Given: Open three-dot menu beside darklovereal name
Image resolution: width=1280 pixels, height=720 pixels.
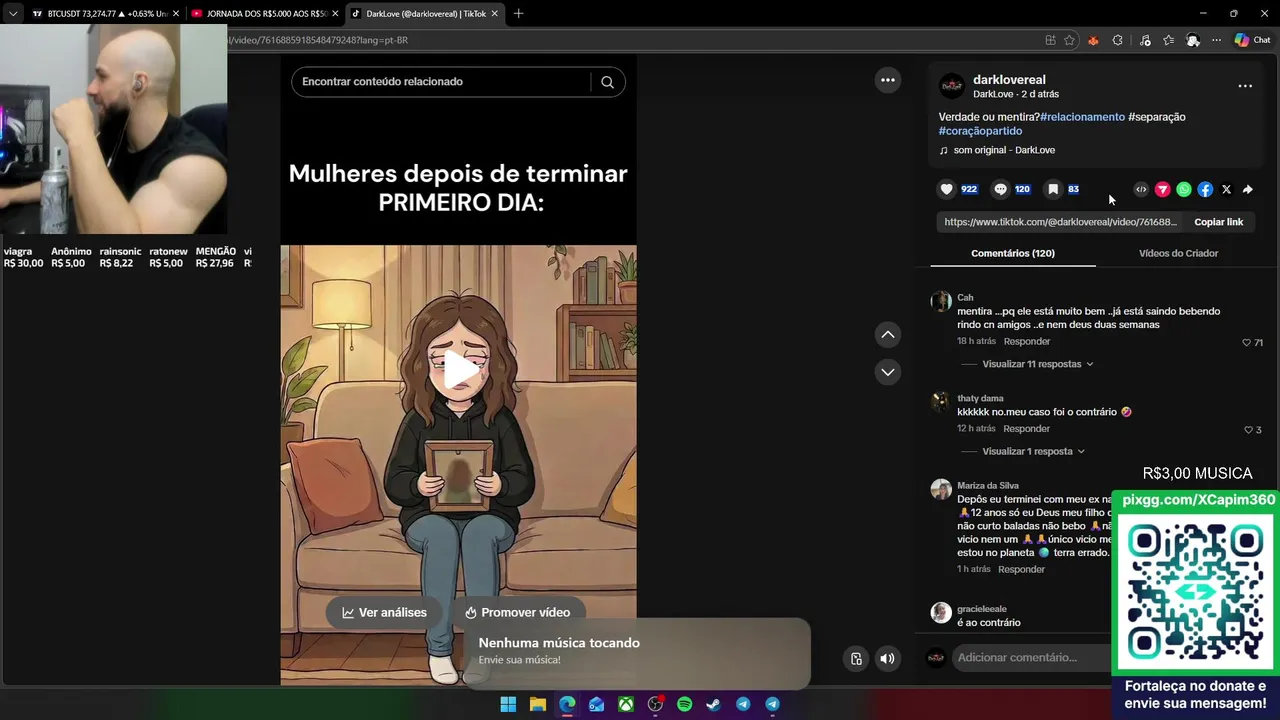Looking at the screenshot, I should click(1245, 86).
